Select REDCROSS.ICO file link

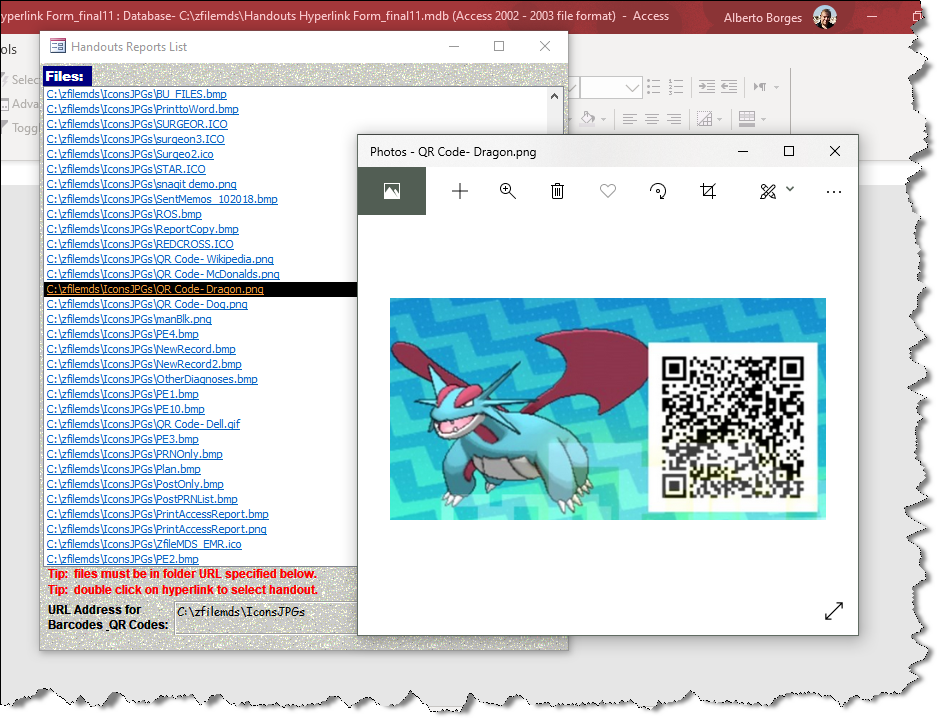(140, 244)
